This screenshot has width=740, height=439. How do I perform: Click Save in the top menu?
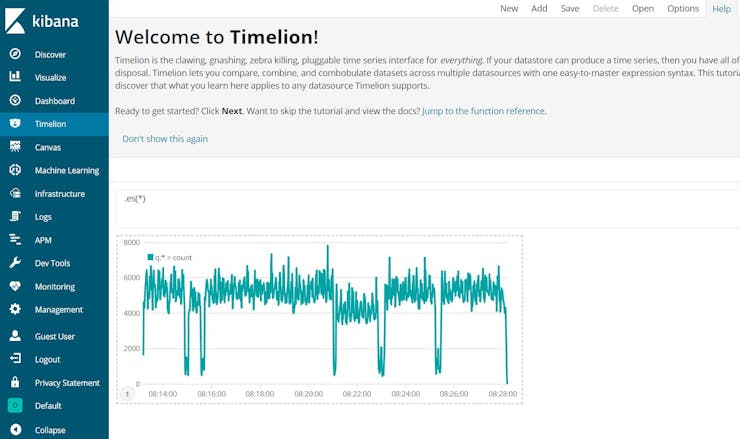coord(570,8)
